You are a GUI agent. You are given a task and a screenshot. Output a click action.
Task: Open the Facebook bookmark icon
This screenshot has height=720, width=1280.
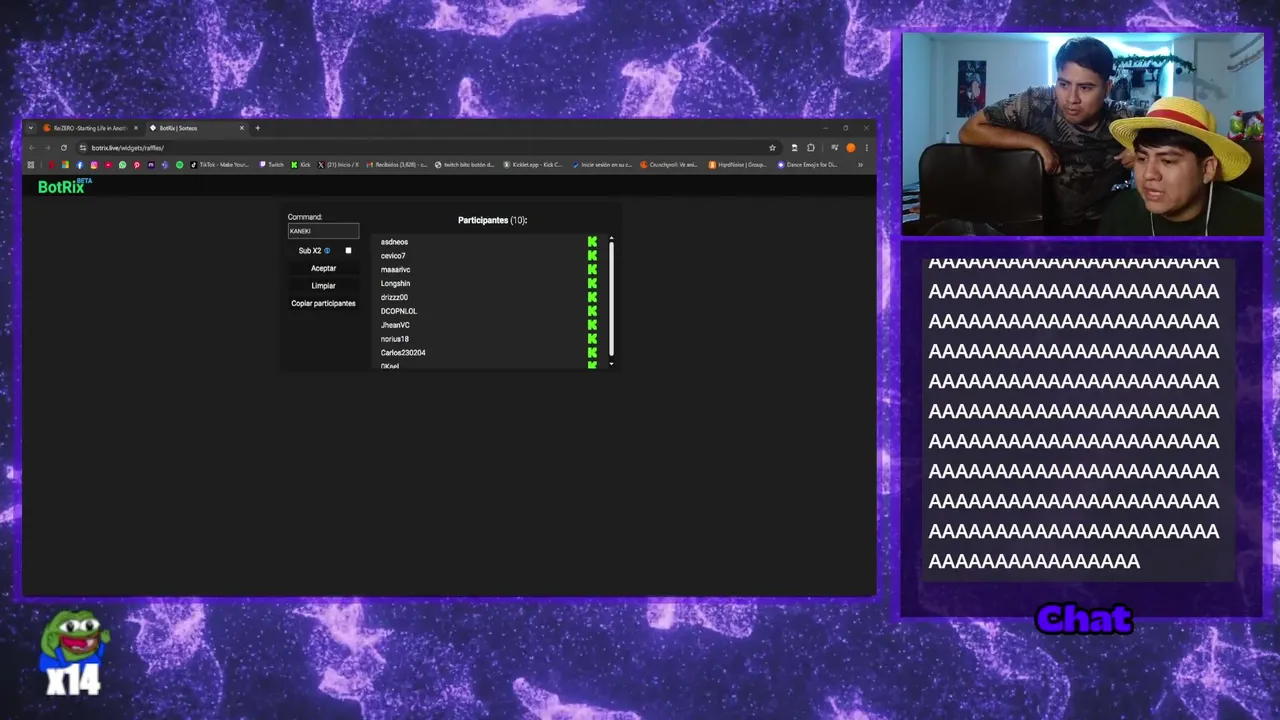(x=80, y=165)
